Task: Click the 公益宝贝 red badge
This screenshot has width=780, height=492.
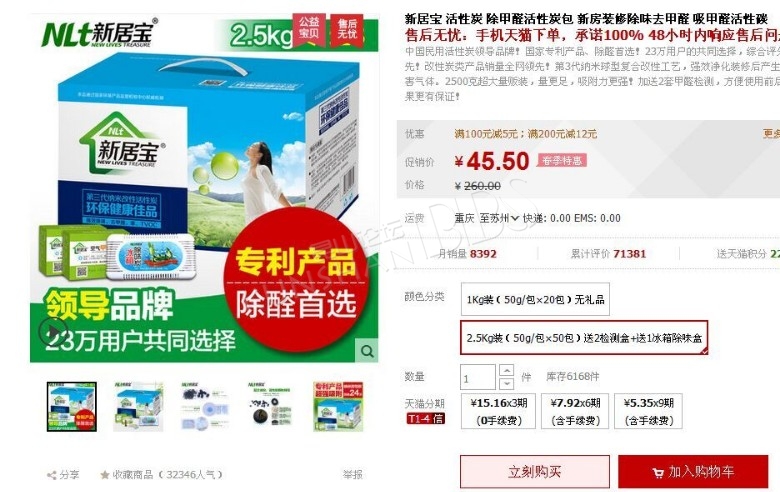Action: 309,29
